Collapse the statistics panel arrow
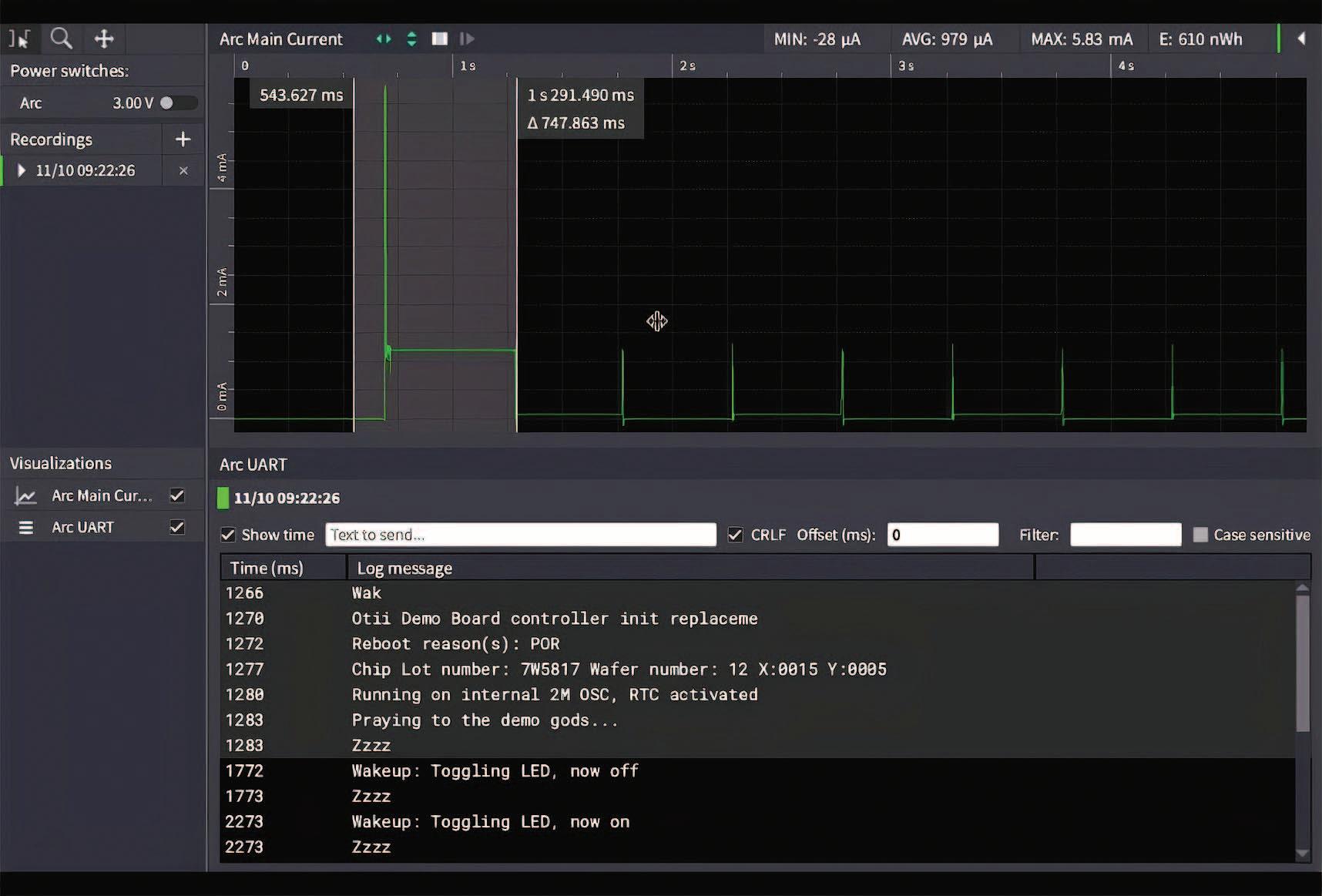 click(x=1301, y=39)
